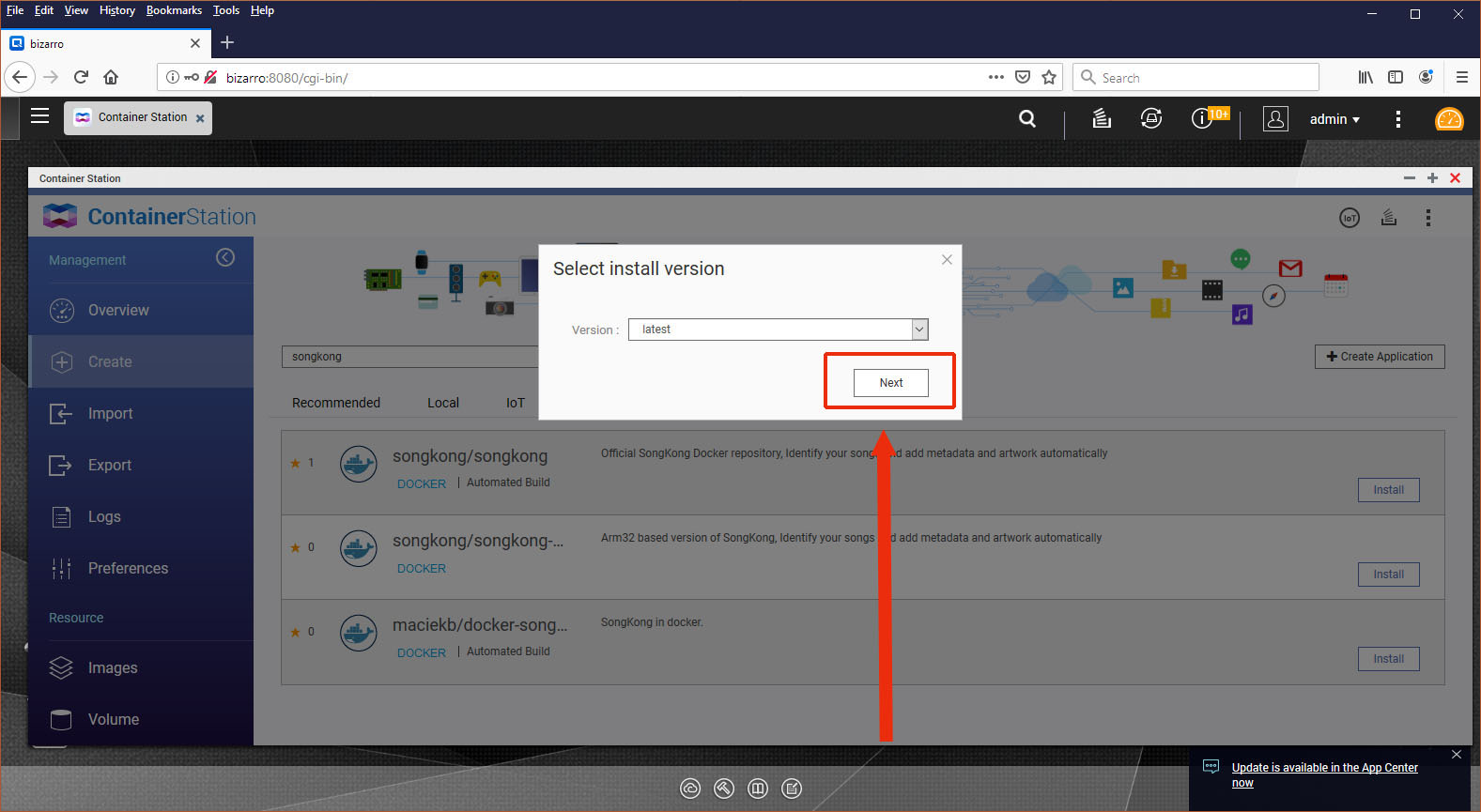
Task: Close the Select install version dialog
Action: tap(947, 260)
